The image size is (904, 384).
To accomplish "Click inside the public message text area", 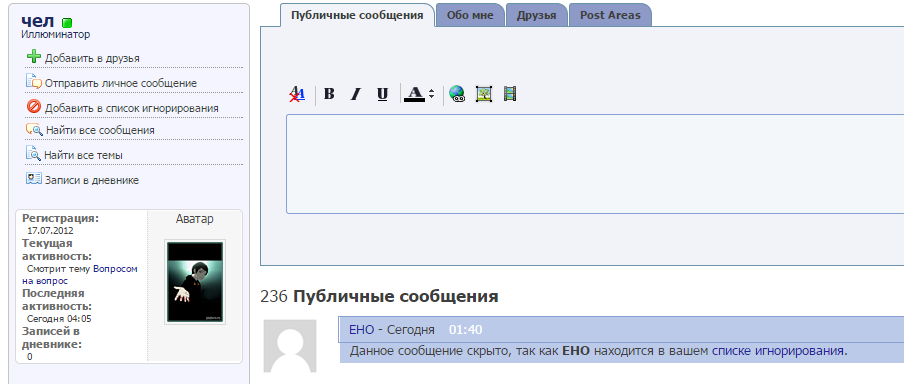I will pos(595,164).
